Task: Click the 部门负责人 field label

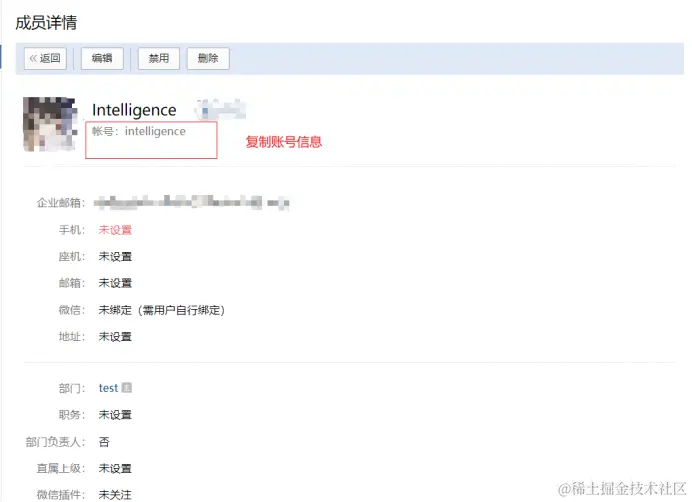Action: point(55,442)
